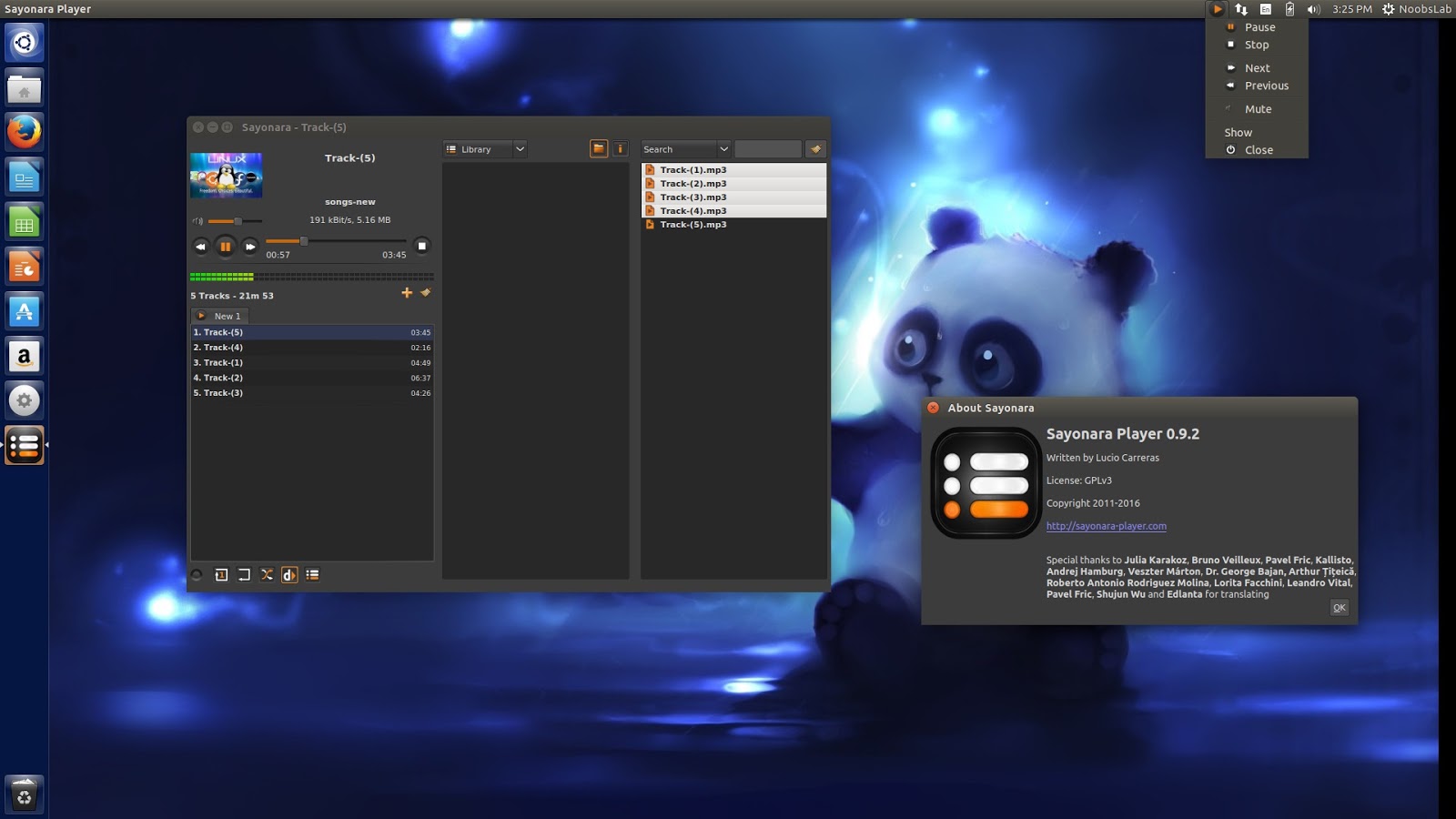Screen dimensions: 1456x819
Task: Skip to the next track in player
Action: [250, 247]
